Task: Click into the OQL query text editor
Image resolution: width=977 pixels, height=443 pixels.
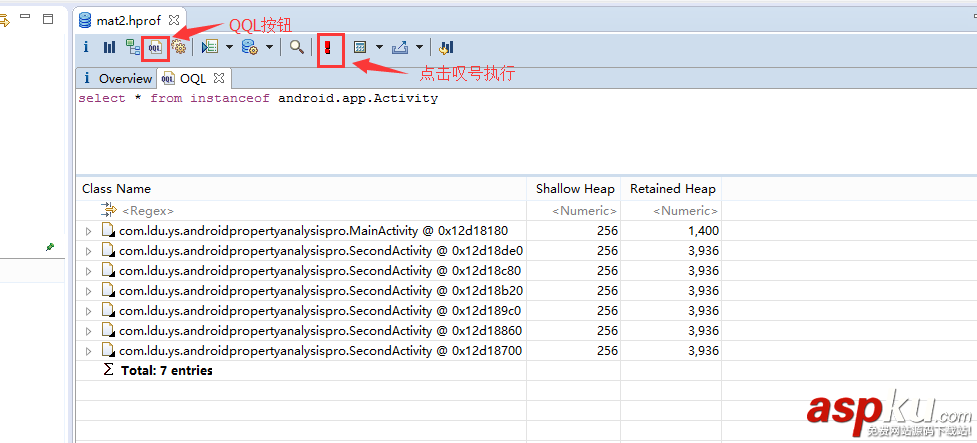Action: pos(526,131)
